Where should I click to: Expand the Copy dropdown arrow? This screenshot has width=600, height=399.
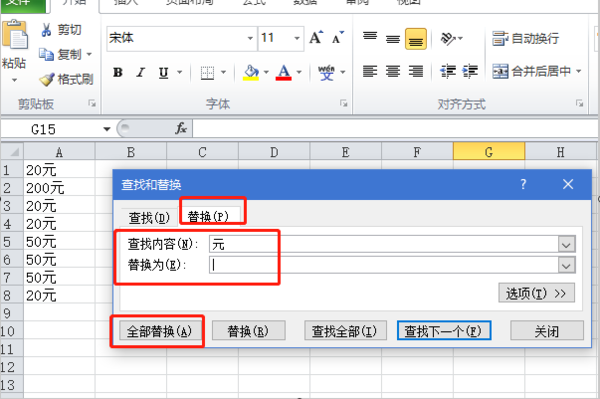[89, 54]
